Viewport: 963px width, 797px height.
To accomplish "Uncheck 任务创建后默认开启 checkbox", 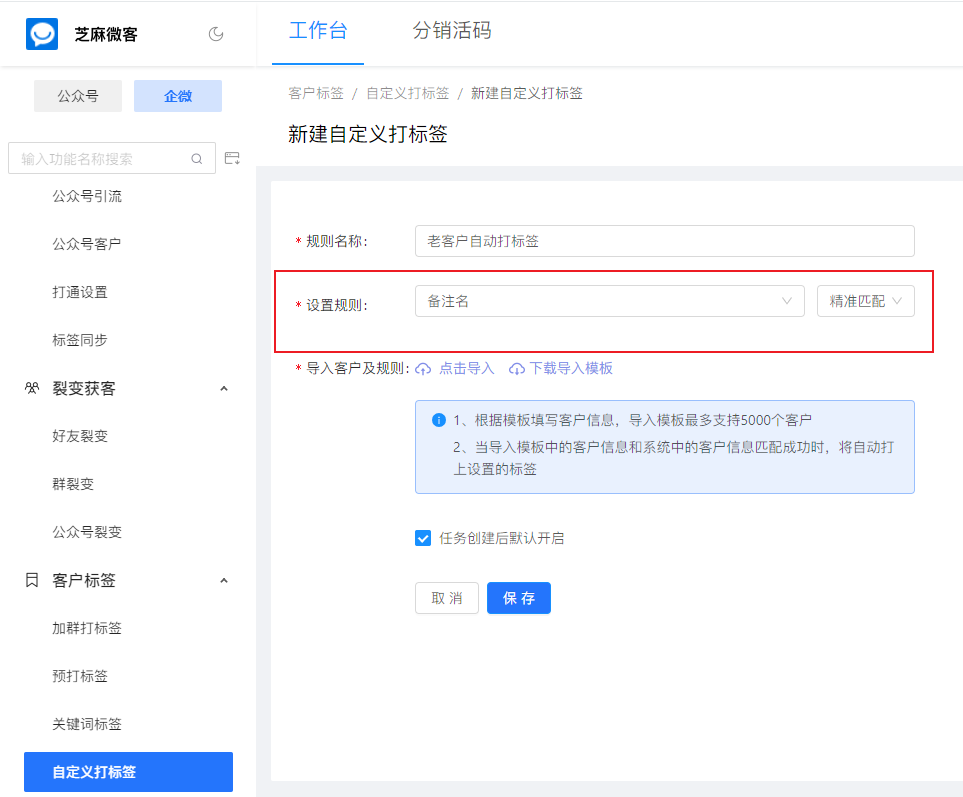I will [x=423, y=538].
